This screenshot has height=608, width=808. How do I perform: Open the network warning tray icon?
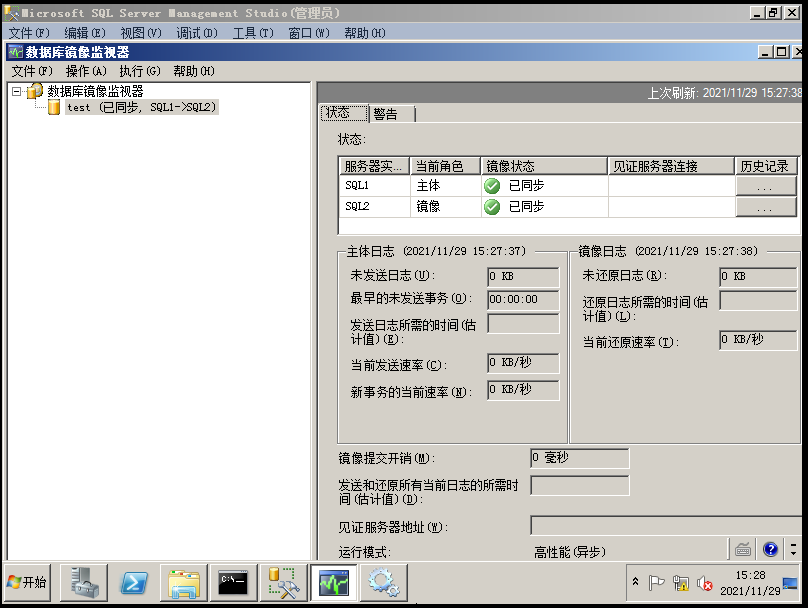coord(681,583)
